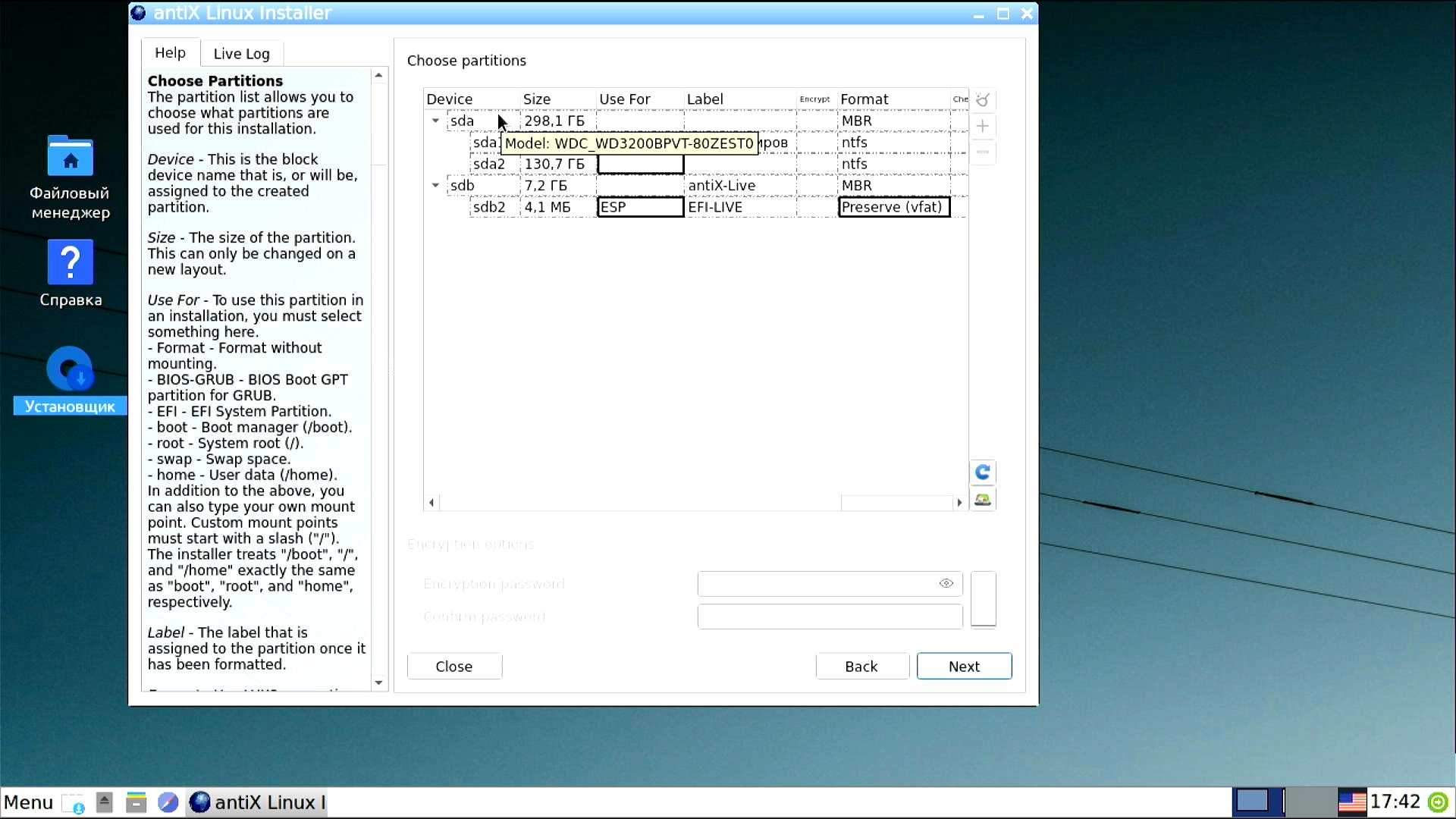This screenshot has height=819, width=1456.
Task: Activate the antiX Linux Installer taskbar entry
Action: click(x=257, y=802)
